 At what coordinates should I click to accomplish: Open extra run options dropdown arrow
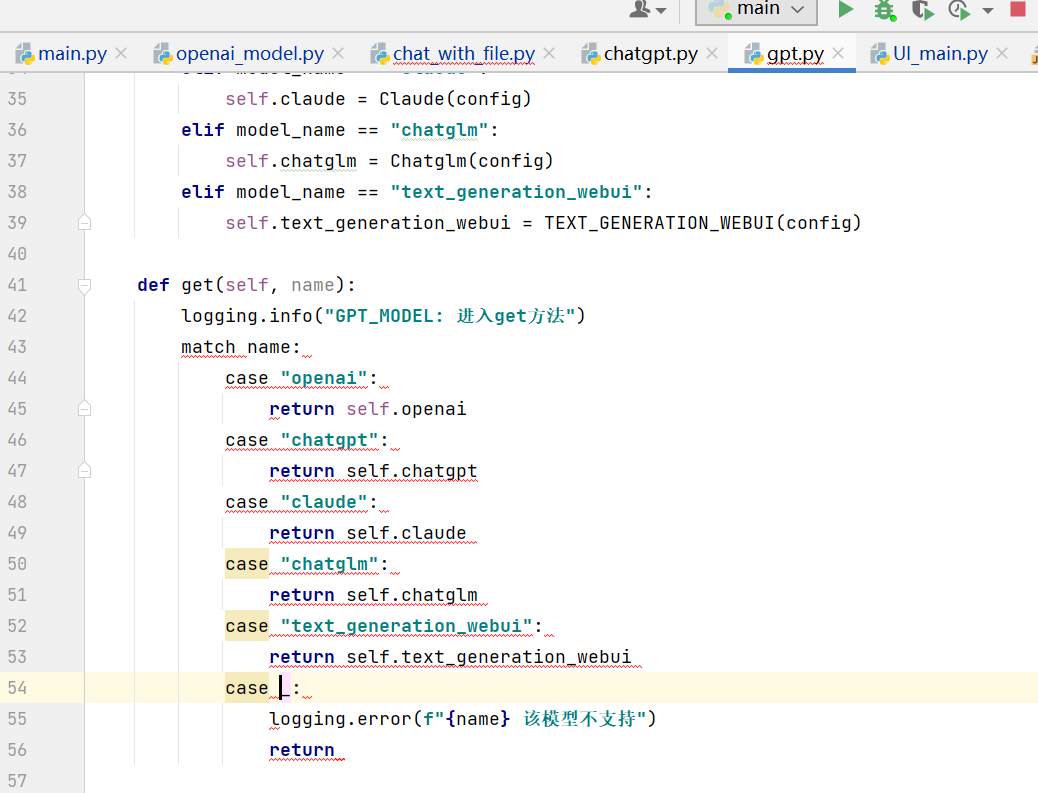coord(986,10)
